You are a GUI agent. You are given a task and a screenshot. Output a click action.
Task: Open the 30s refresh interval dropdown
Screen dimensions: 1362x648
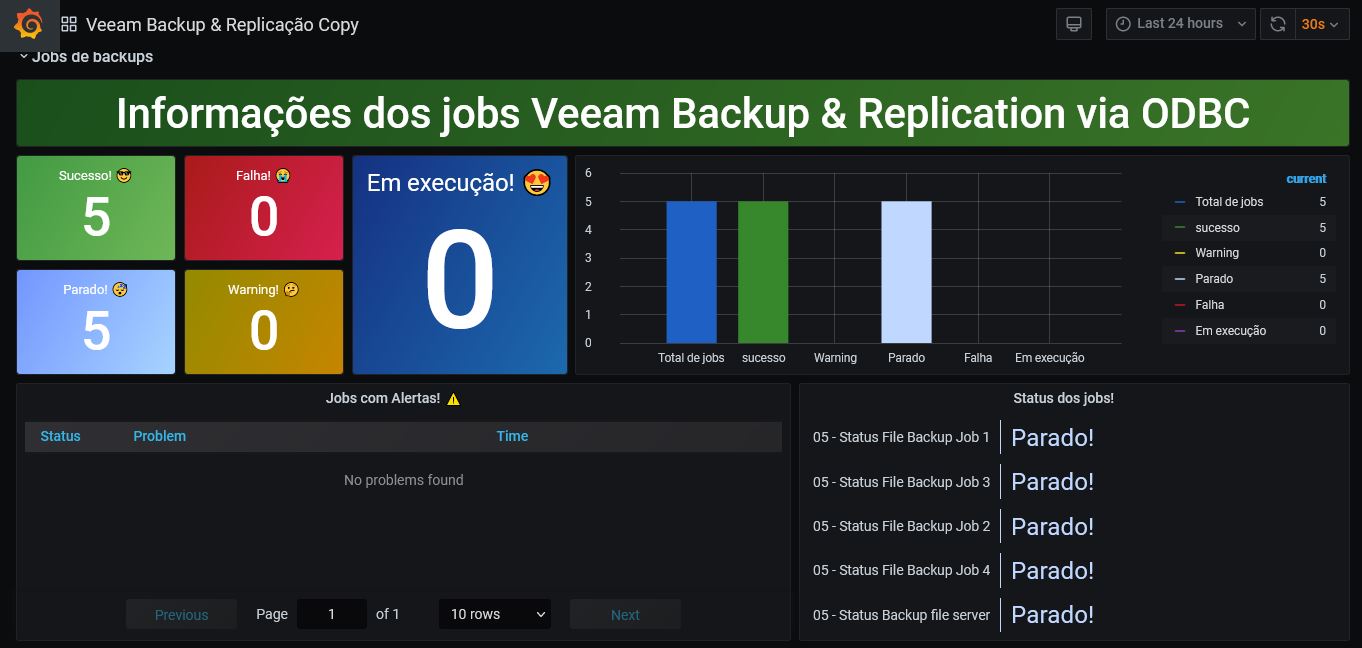(1319, 24)
